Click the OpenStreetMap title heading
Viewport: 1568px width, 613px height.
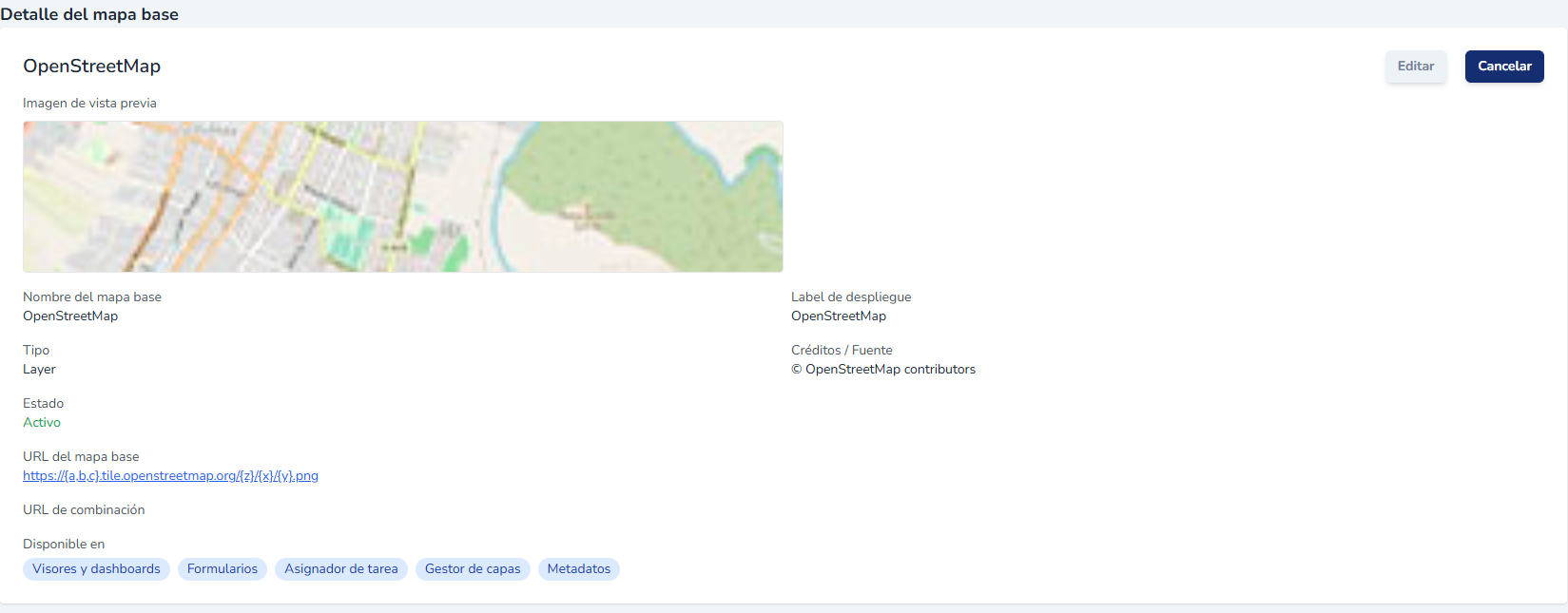click(x=91, y=67)
